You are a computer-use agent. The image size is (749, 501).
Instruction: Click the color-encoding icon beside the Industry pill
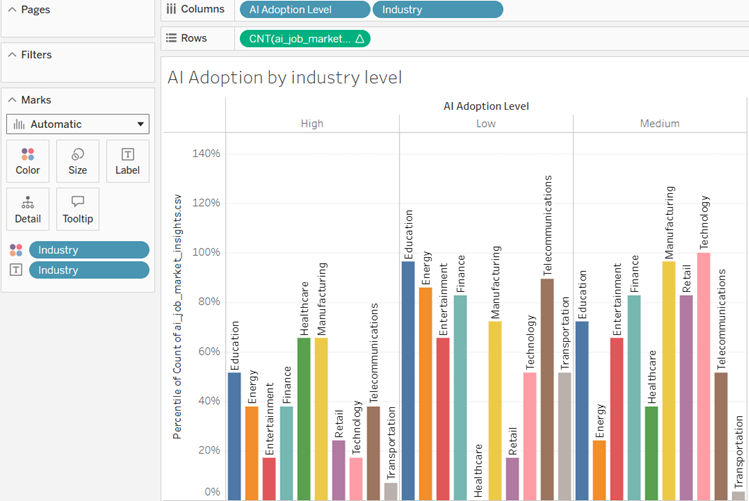click(15, 250)
